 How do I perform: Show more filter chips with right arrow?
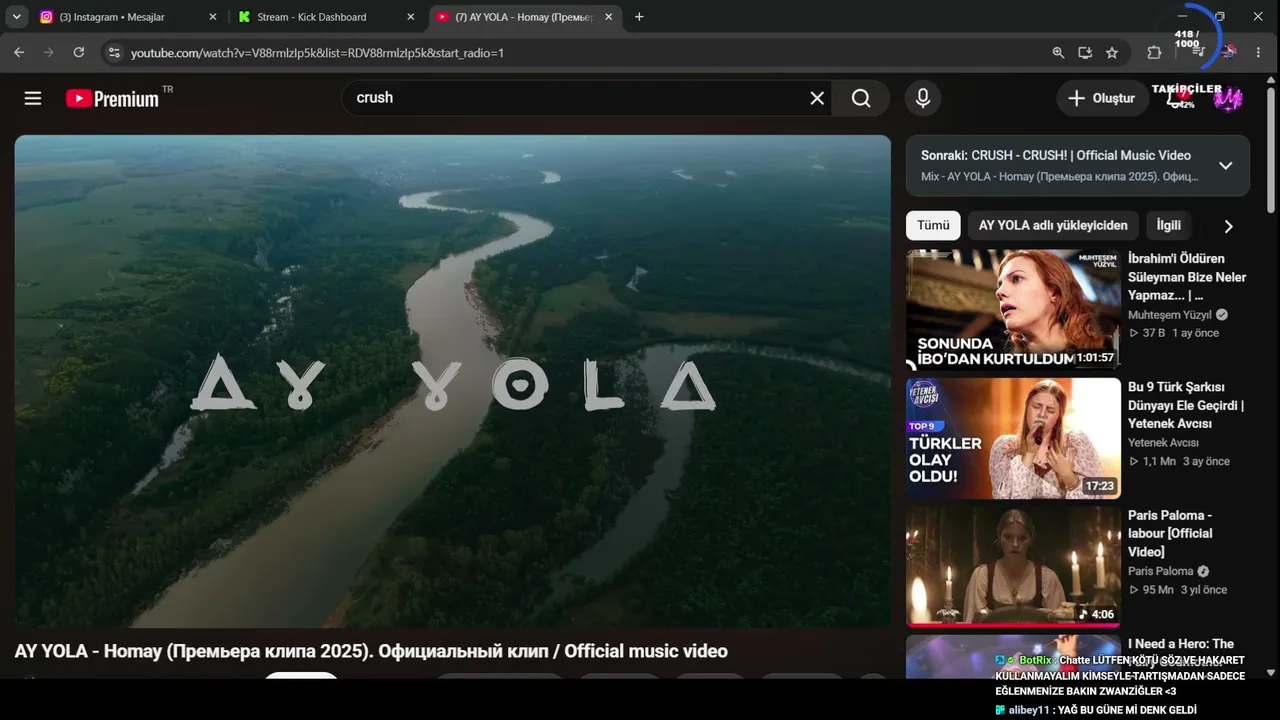(1228, 226)
